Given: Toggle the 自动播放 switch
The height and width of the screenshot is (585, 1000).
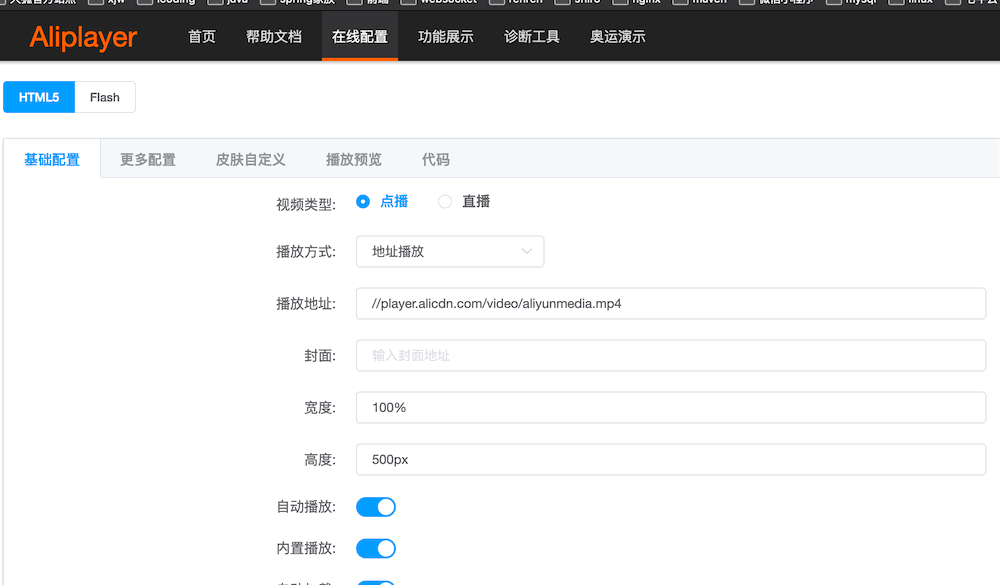Looking at the screenshot, I should (x=376, y=507).
